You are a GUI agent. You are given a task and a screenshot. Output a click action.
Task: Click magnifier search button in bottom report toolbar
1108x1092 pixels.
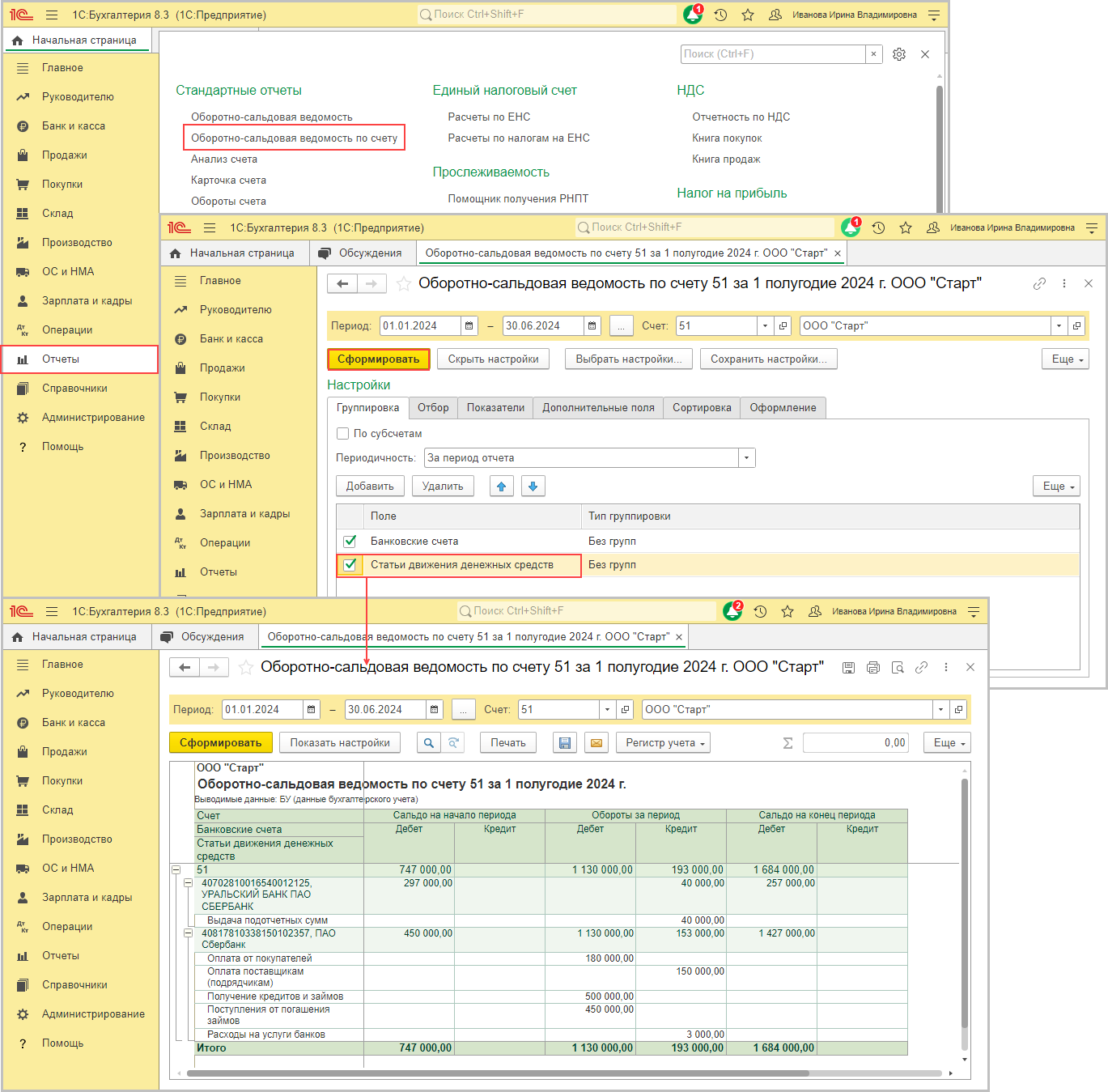click(x=429, y=742)
